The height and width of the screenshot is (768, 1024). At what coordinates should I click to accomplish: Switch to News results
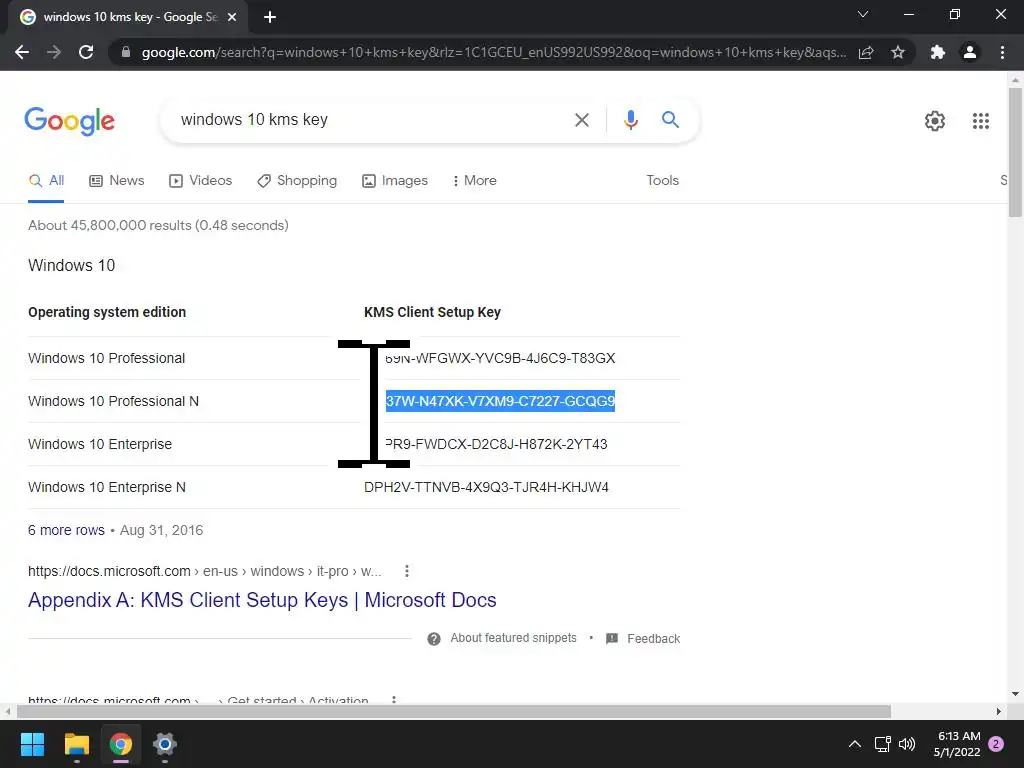tap(116, 181)
